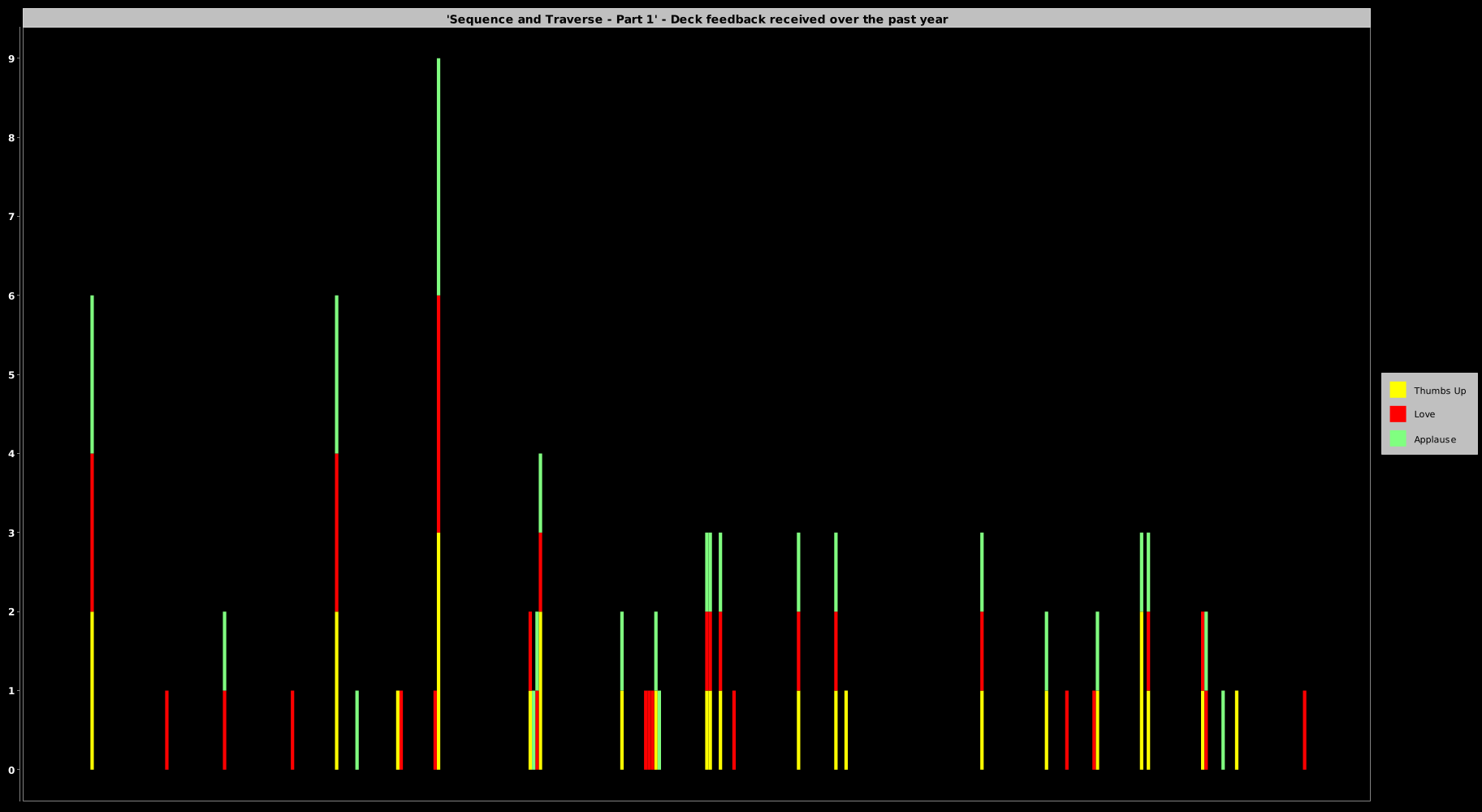Click y-axis label 2
The image size is (1482, 812).
(11, 612)
